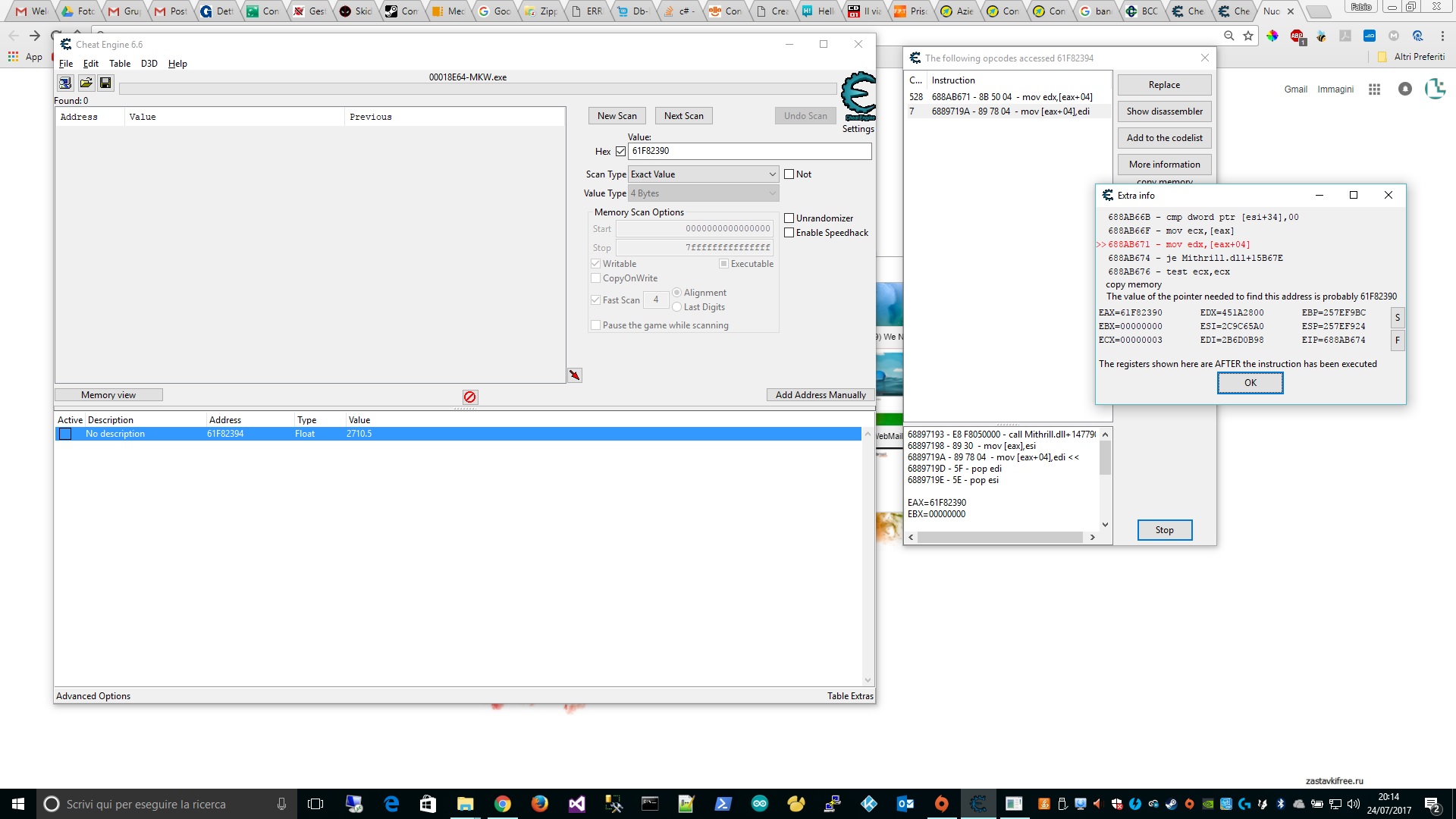
Task: Click the Show disassembler button
Action: [x=1164, y=111]
